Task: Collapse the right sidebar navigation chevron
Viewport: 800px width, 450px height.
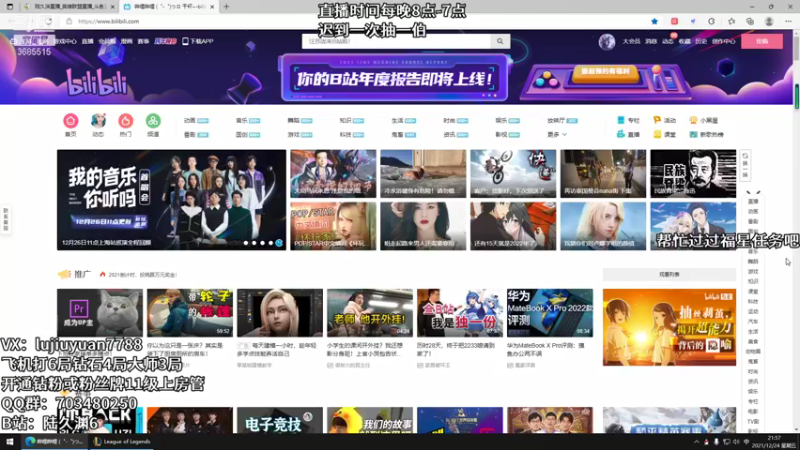Action: click(753, 193)
